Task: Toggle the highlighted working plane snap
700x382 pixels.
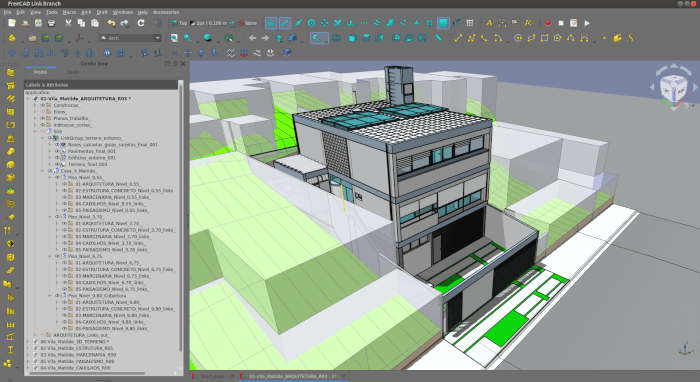Action: click(x=443, y=23)
